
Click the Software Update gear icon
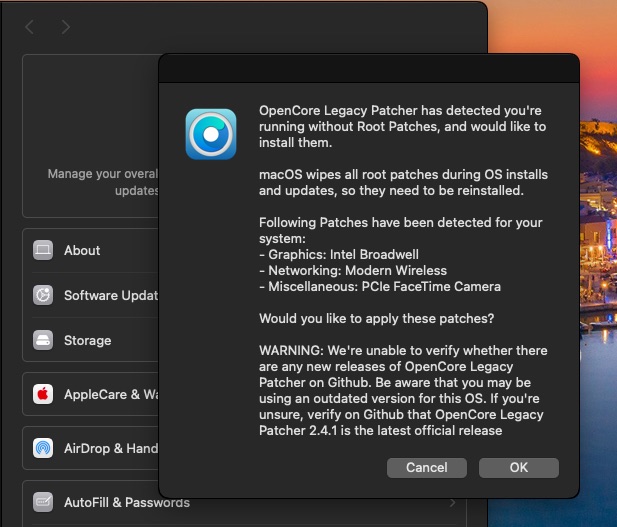coord(43,295)
